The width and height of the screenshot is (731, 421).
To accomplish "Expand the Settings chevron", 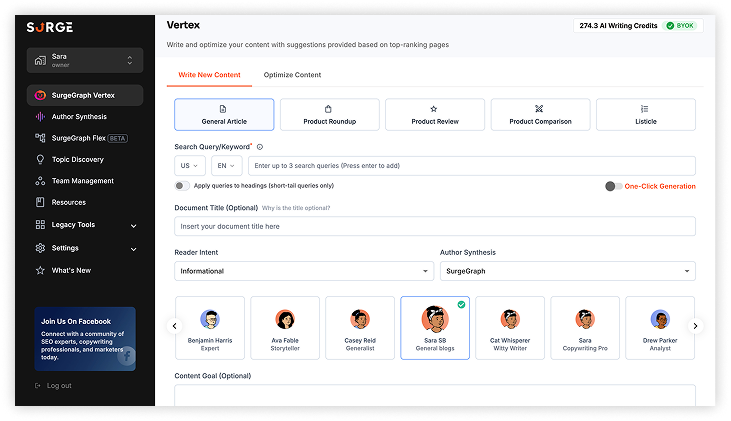I will tap(134, 249).
